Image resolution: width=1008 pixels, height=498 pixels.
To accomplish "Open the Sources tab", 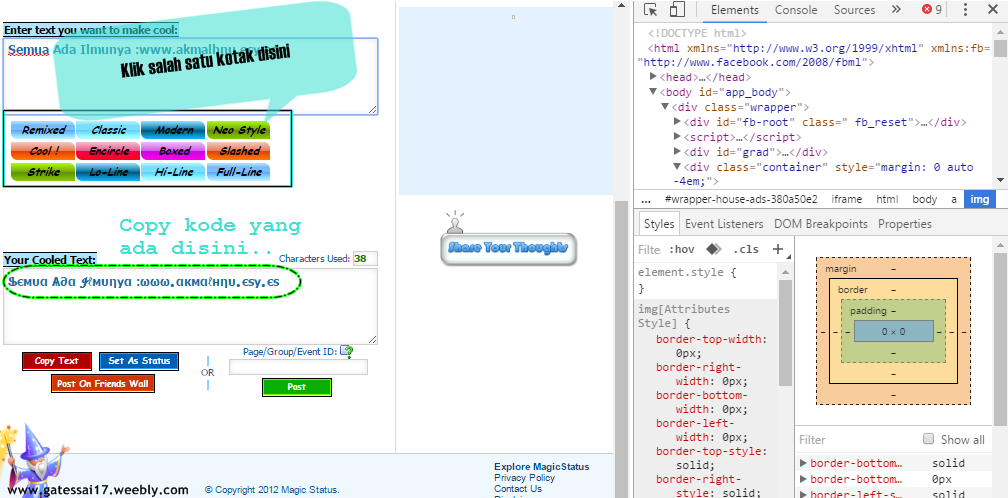I will coord(854,10).
